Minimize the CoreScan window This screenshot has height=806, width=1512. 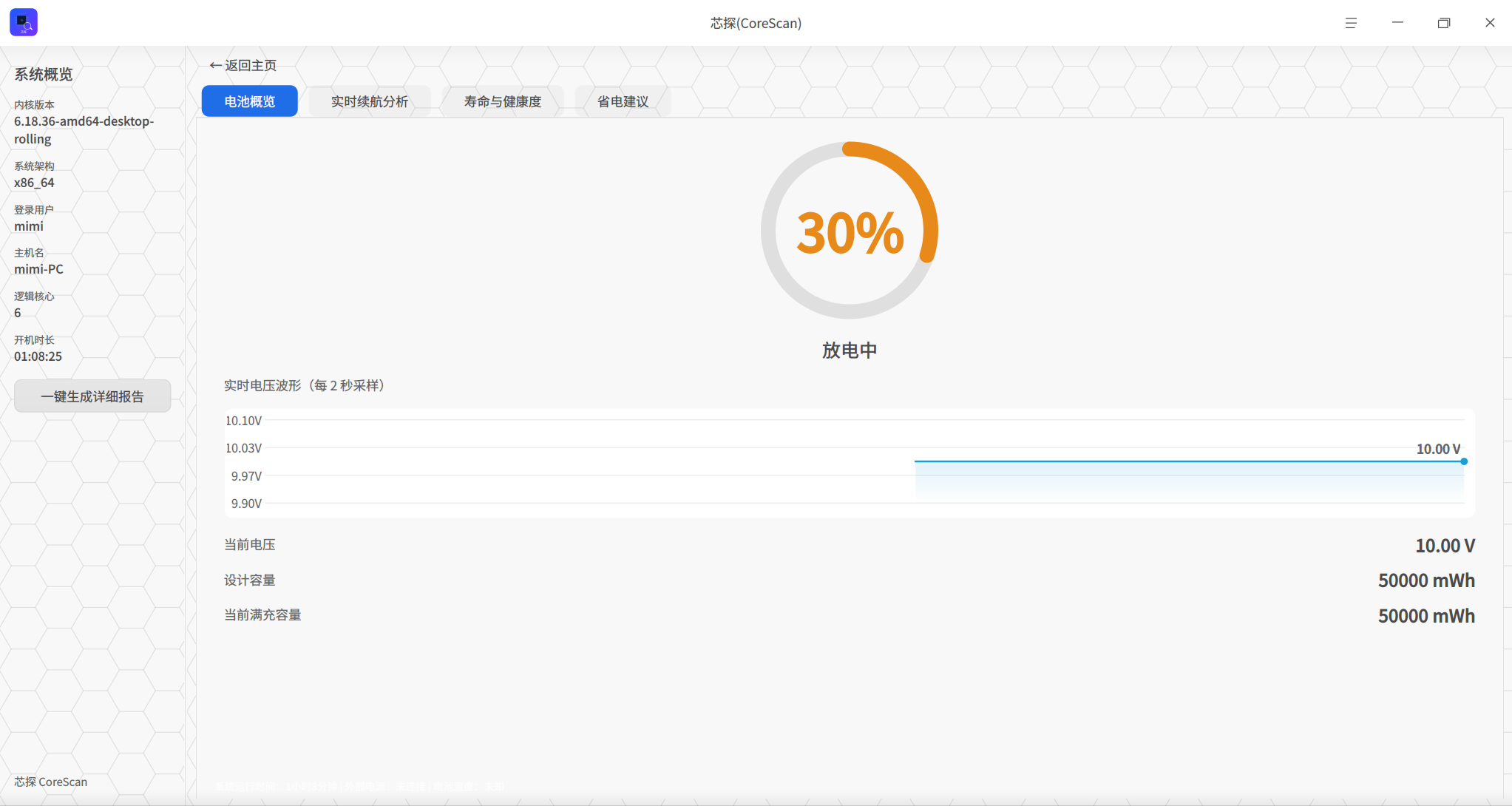click(1397, 23)
